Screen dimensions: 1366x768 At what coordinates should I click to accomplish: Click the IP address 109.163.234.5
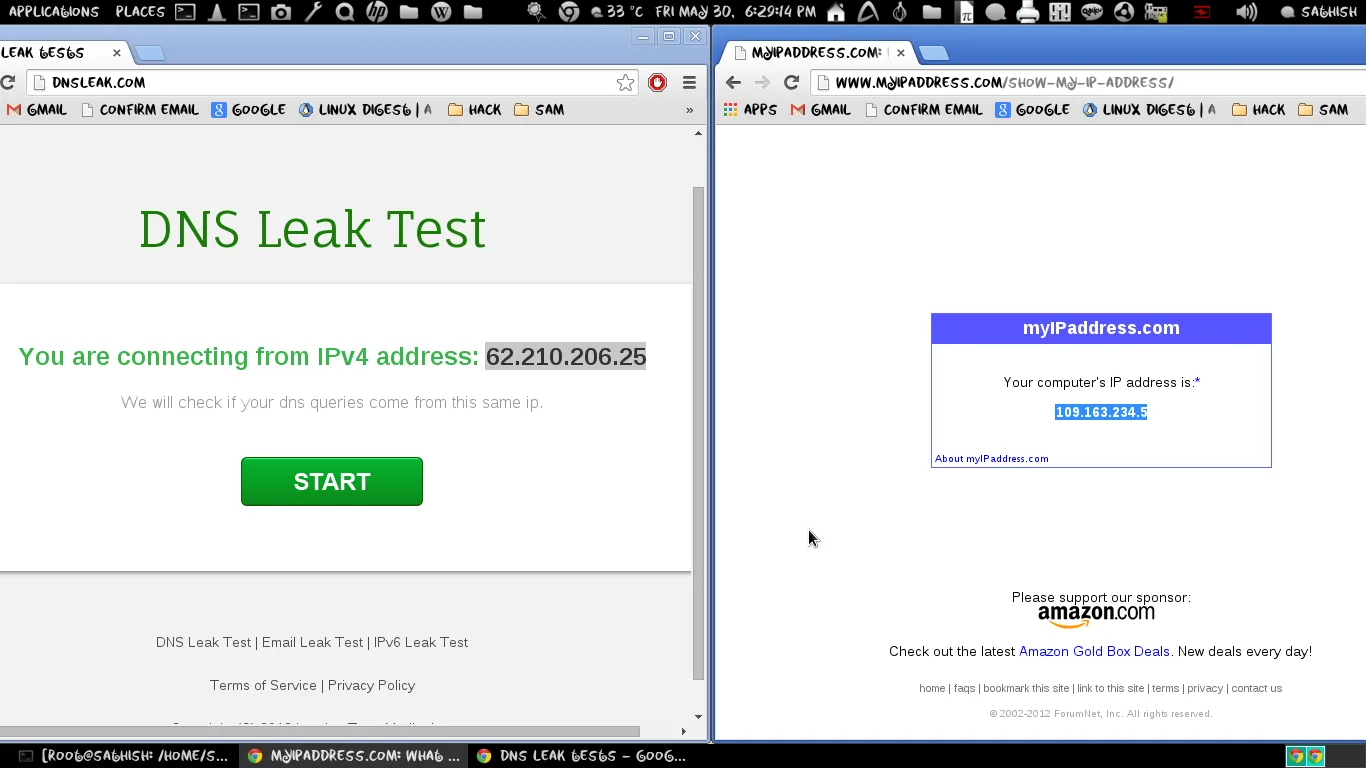pos(1101,412)
